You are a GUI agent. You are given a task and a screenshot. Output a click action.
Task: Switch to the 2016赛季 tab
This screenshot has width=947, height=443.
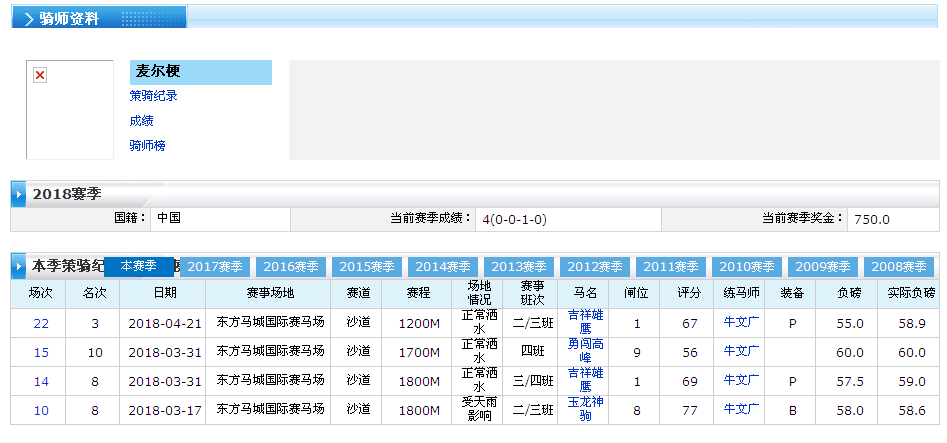(291, 267)
